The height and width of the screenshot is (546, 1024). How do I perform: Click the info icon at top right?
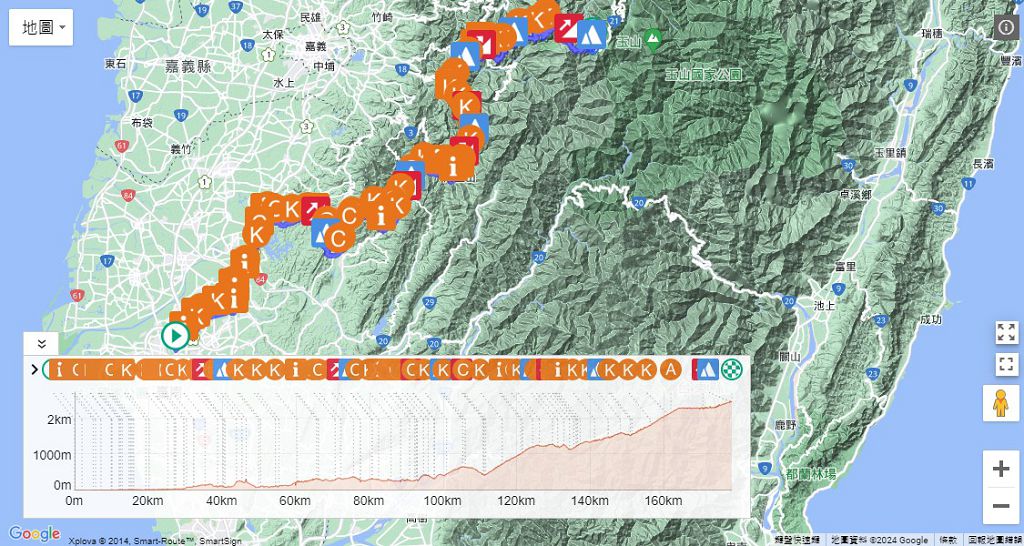pos(1006,27)
